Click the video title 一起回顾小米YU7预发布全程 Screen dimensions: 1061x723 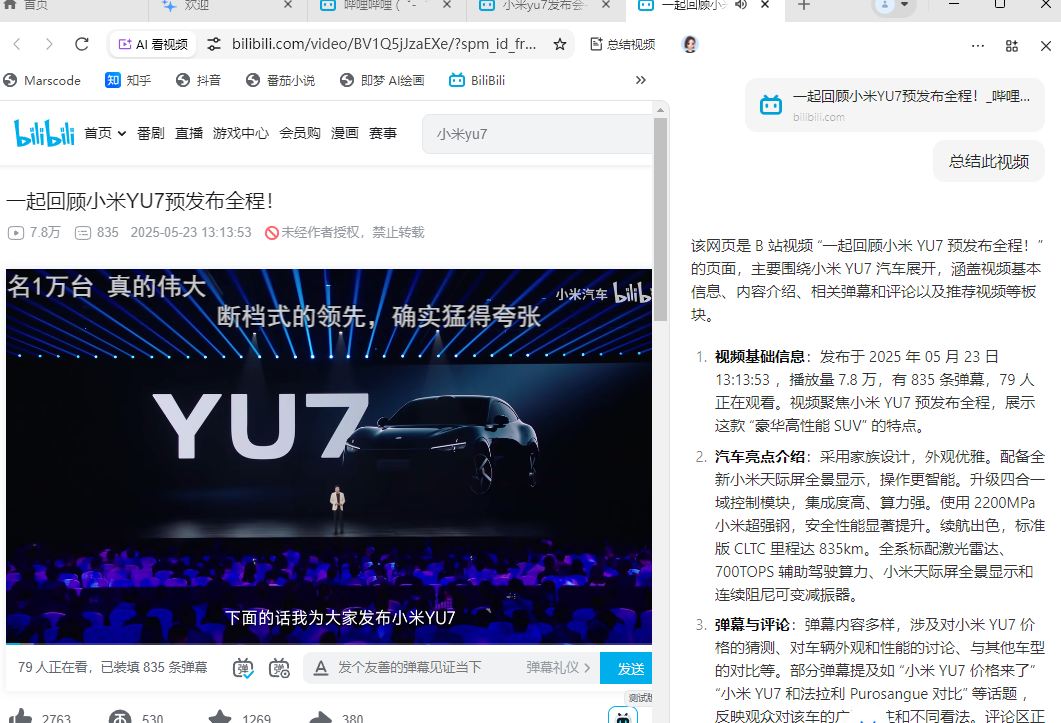[x=139, y=201]
